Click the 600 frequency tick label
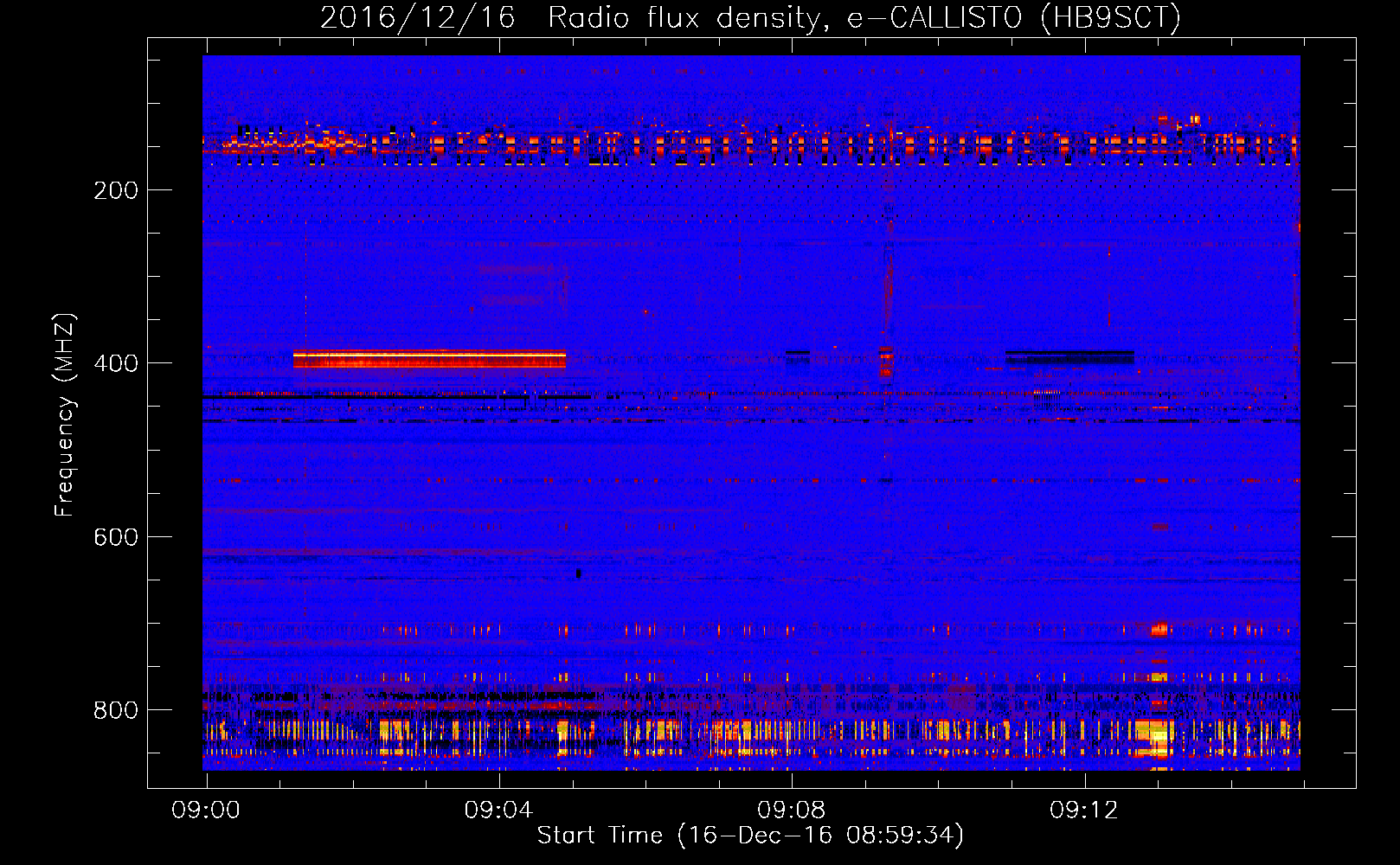Image resolution: width=1400 pixels, height=865 pixels. point(116,537)
